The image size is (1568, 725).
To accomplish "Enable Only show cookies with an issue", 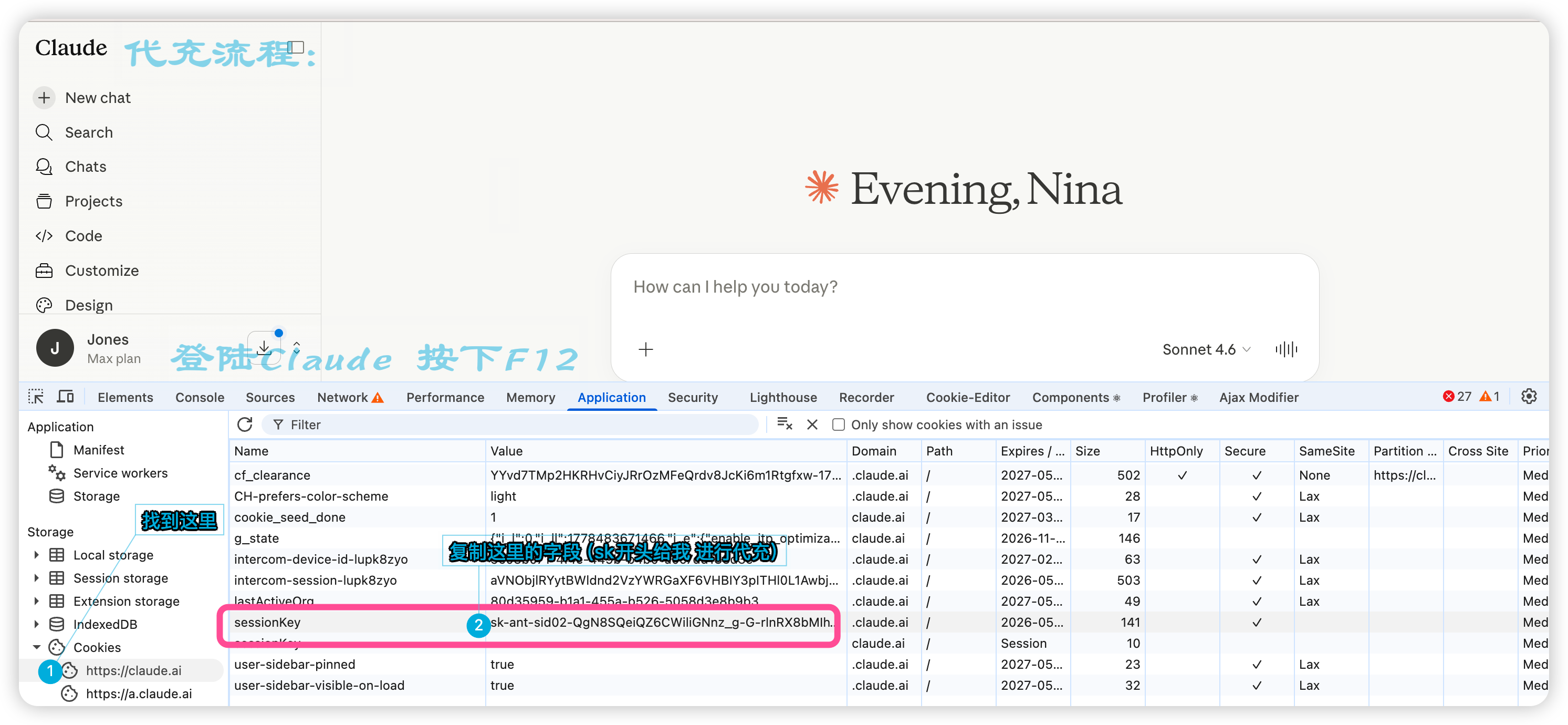I will tap(838, 424).
